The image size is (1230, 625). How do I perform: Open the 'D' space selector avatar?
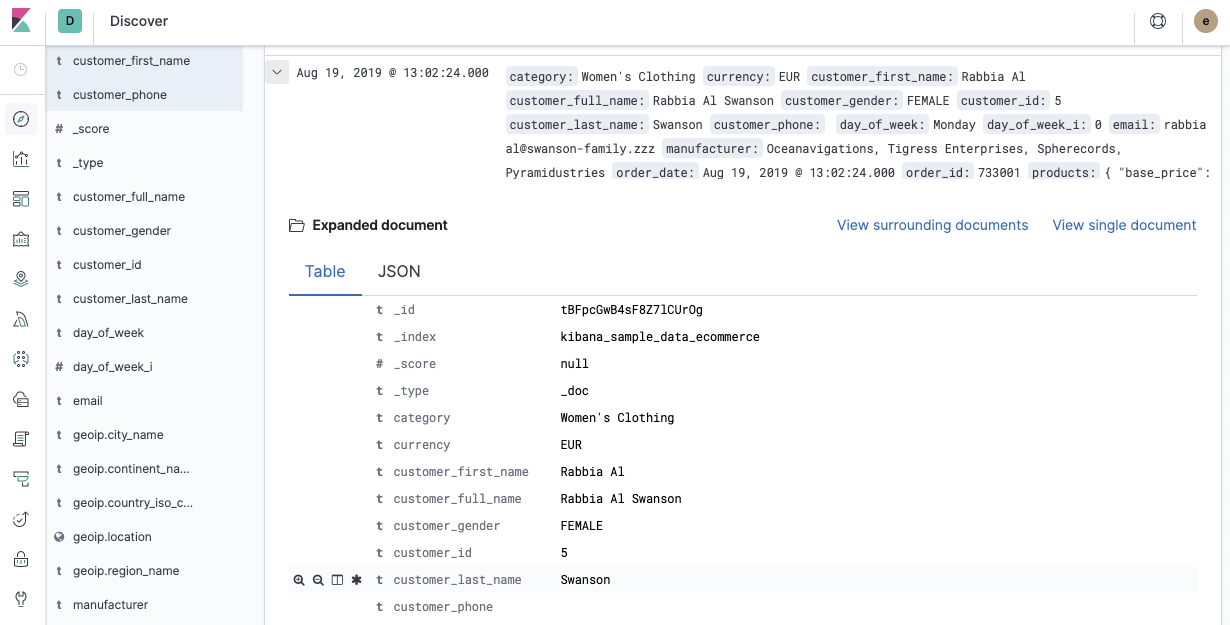click(x=70, y=21)
